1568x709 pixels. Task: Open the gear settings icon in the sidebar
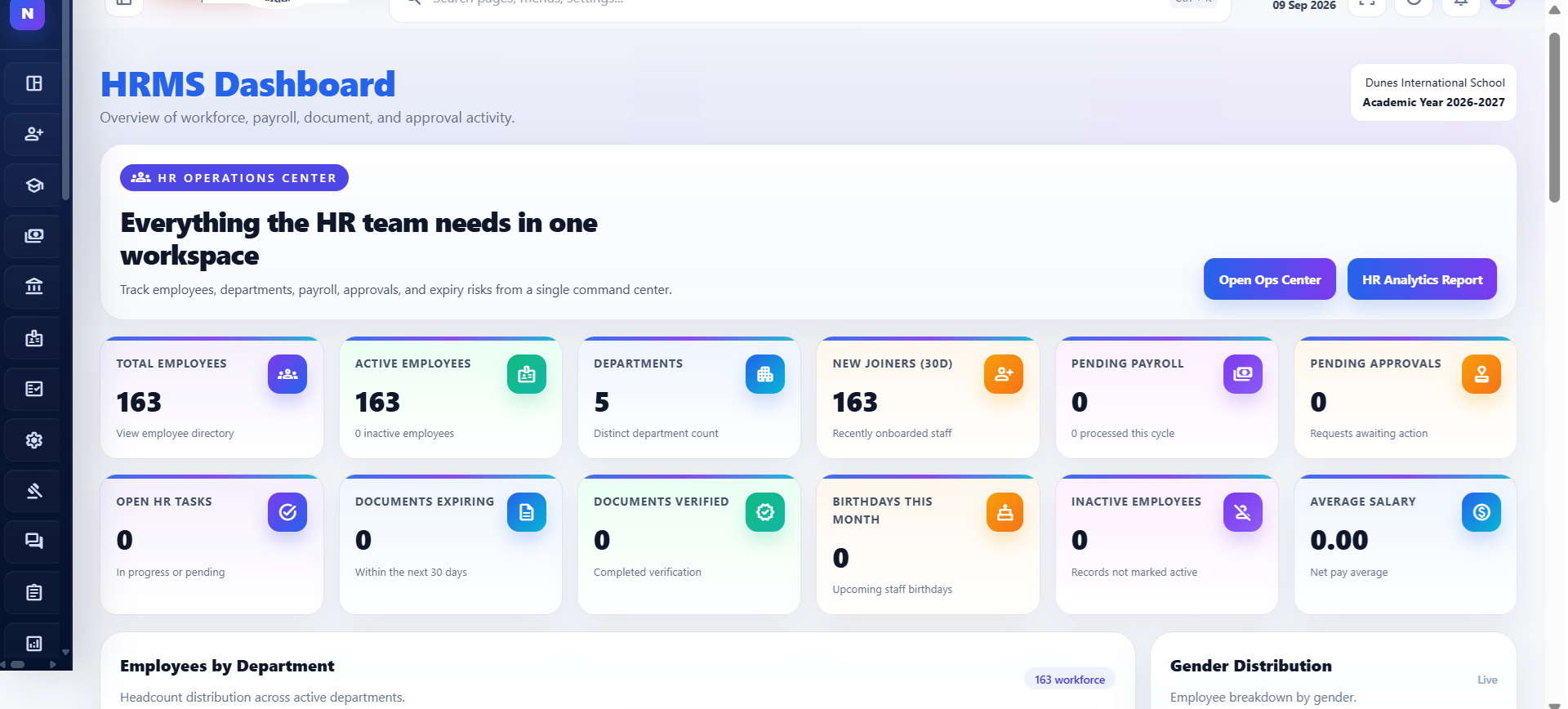click(x=34, y=440)
